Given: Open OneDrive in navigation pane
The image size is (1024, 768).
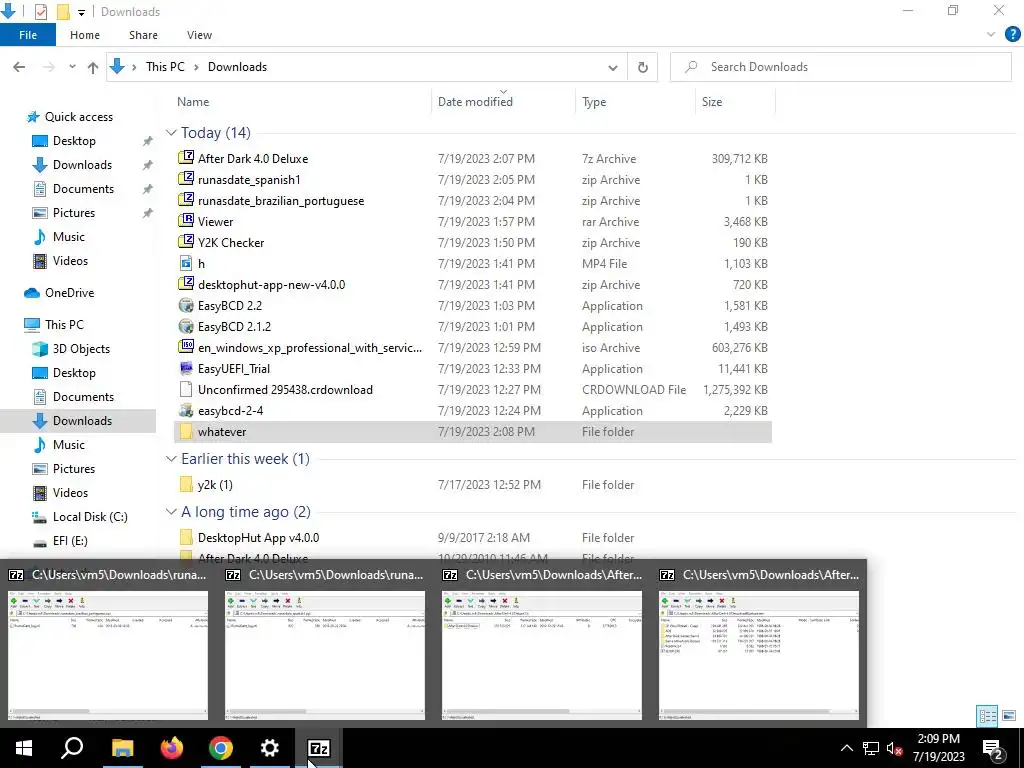Looking at the screenshot, I should click(x=69, y=293).
